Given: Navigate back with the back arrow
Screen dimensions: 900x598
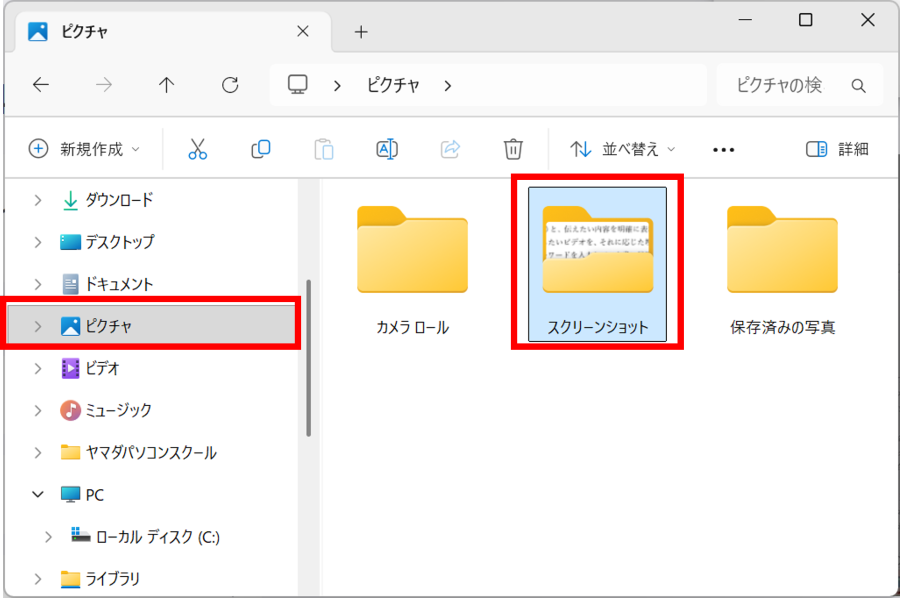Looking at the screenshot, I should (x=40, y=85).
